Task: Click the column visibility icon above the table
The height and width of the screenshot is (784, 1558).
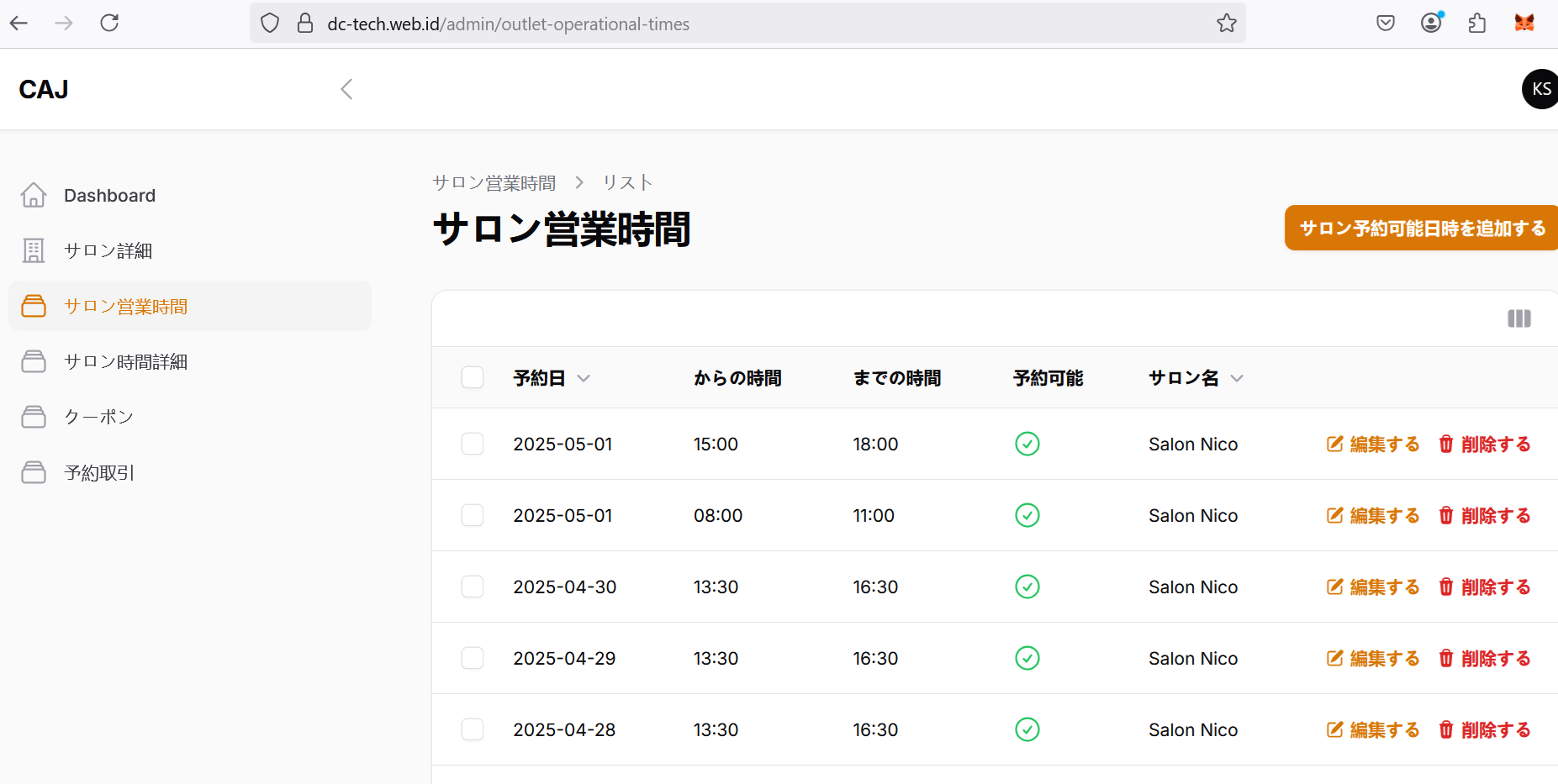Action: point(1518,318)
